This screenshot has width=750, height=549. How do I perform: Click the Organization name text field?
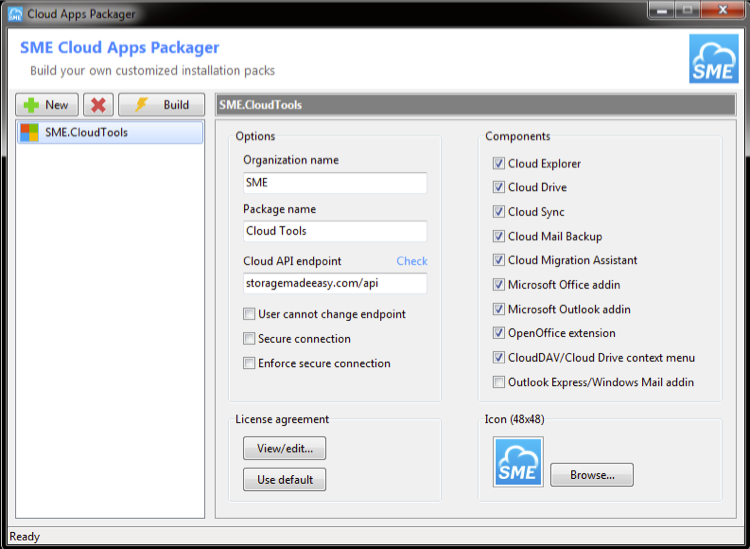(x=334, y=183)
